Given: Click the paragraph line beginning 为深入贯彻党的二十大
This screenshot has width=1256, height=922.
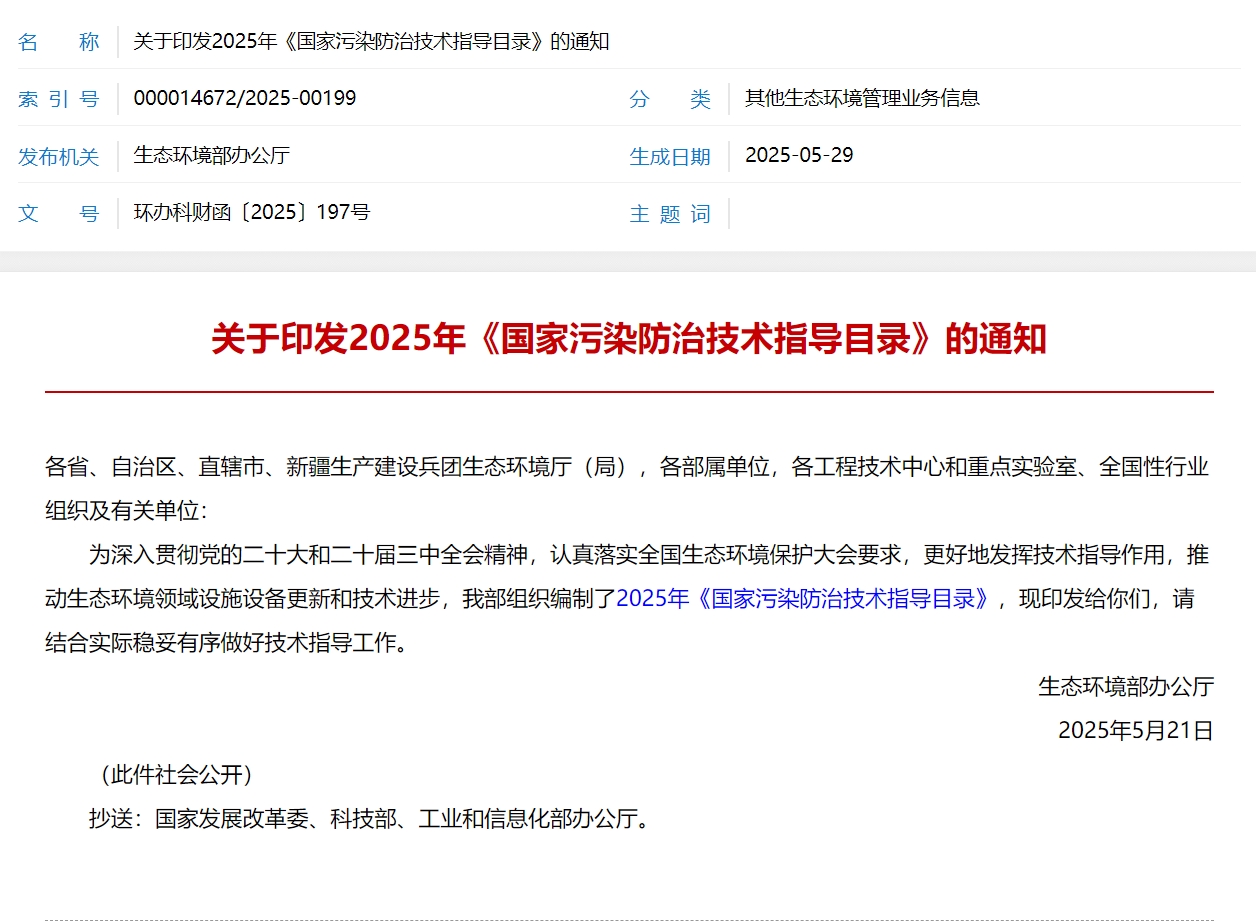Looking at the screenshot, I should pos(649,555).
